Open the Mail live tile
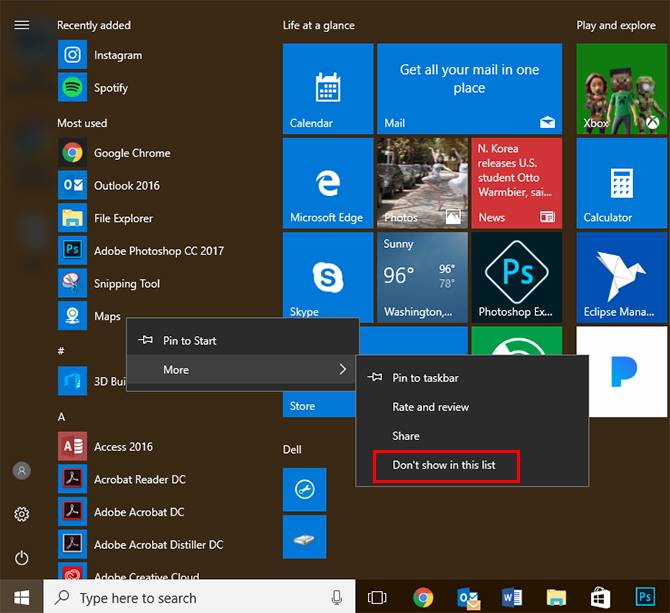Viewport: 670px width, 613px height. click(x=469, y=88)
